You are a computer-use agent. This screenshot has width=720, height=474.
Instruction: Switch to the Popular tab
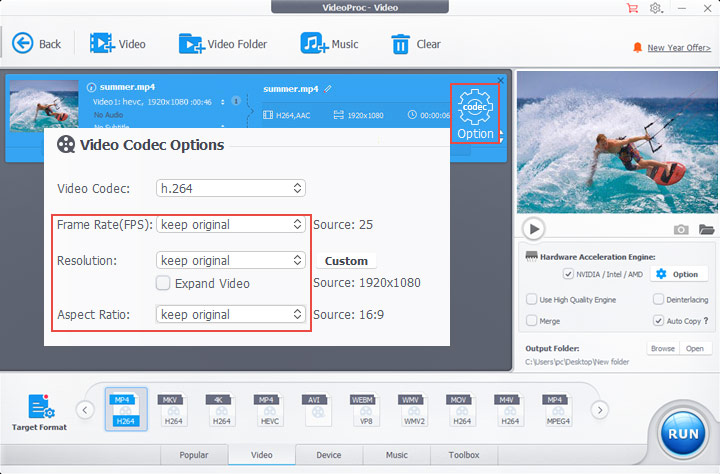point(194,455)
